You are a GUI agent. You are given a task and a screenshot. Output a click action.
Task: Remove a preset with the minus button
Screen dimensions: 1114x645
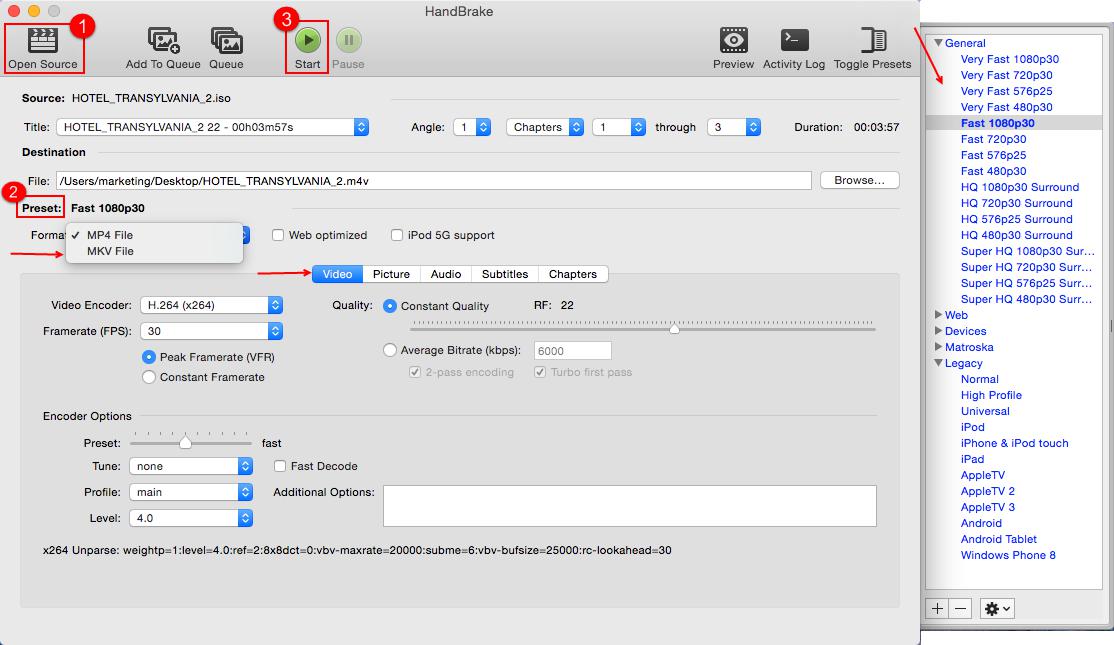click(961, 609)
